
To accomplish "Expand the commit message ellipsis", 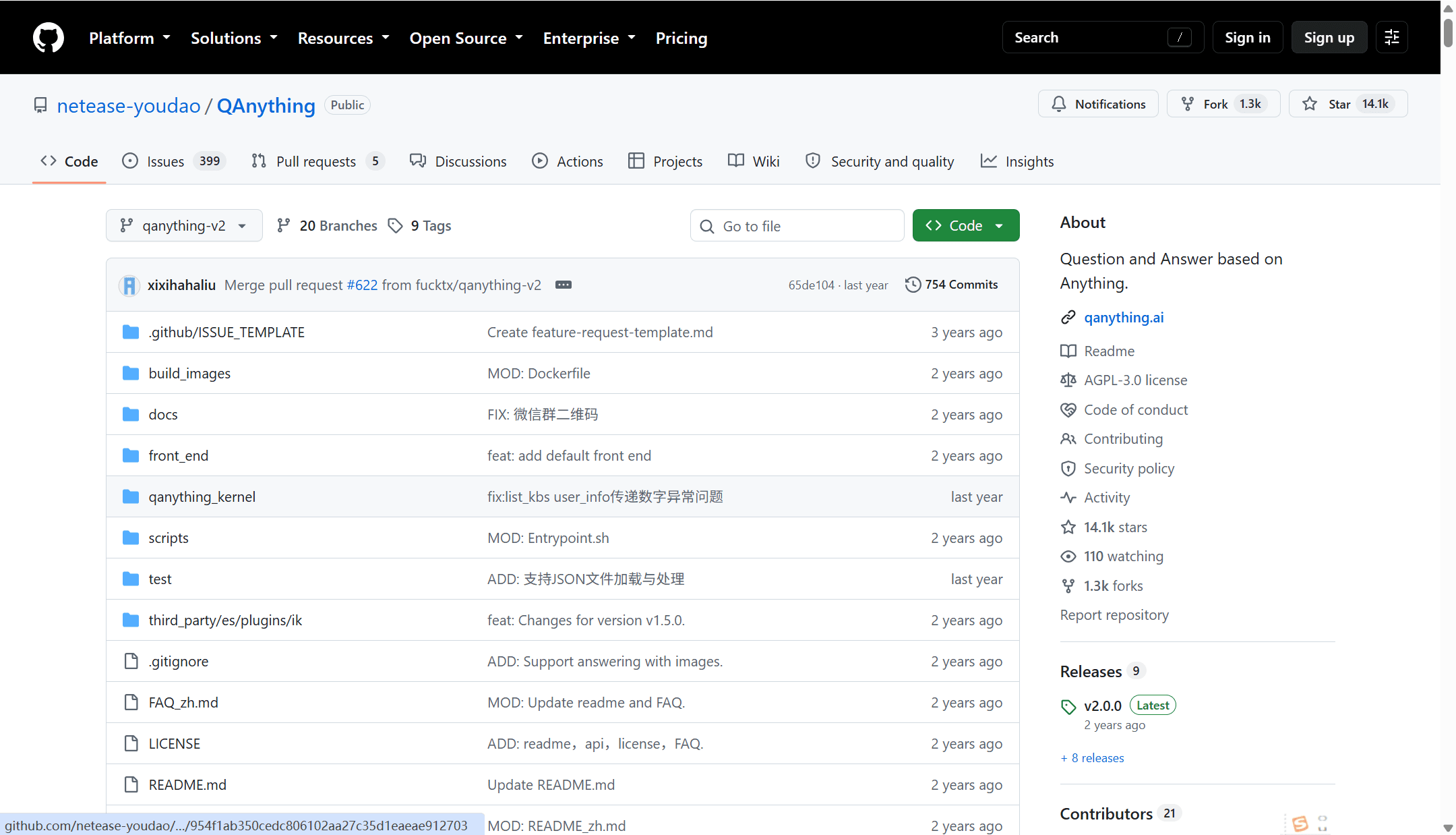I will (564, 285).
